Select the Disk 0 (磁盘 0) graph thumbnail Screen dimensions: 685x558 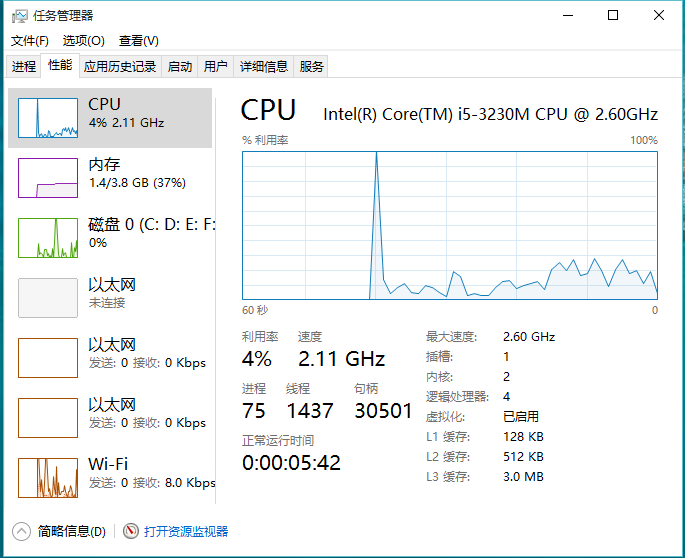pos(48,238)
